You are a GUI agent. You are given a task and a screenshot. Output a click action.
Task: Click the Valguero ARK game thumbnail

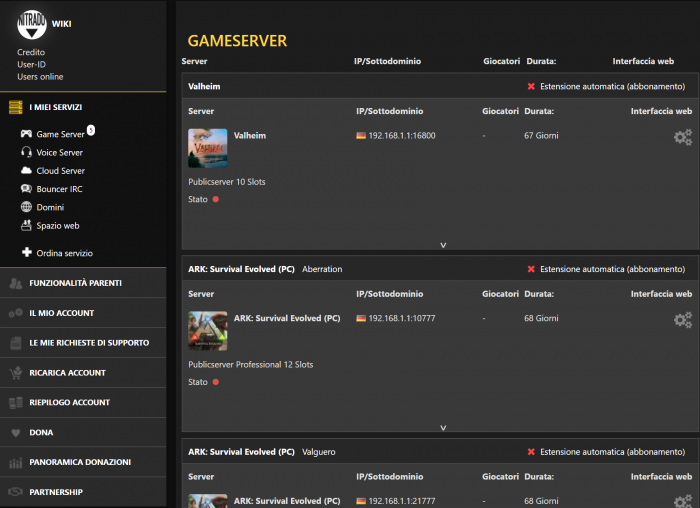tap(208, 501)
